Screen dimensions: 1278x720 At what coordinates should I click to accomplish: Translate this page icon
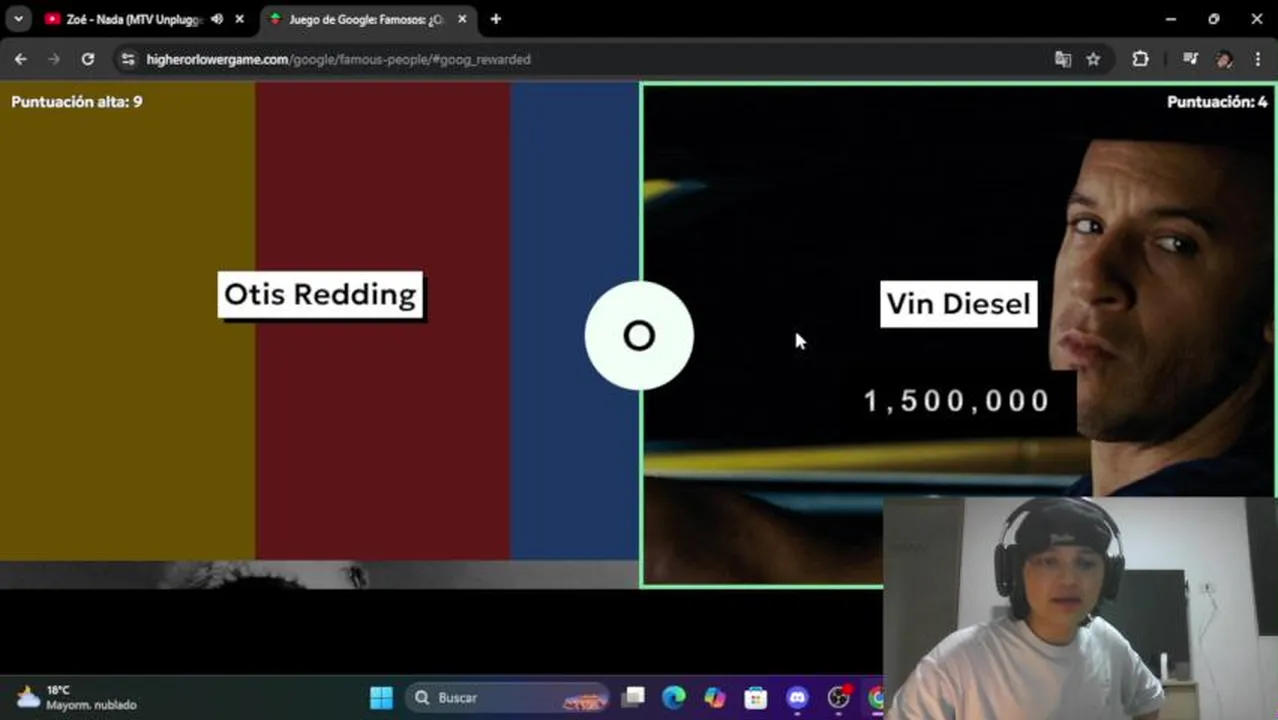[1063, 59]
